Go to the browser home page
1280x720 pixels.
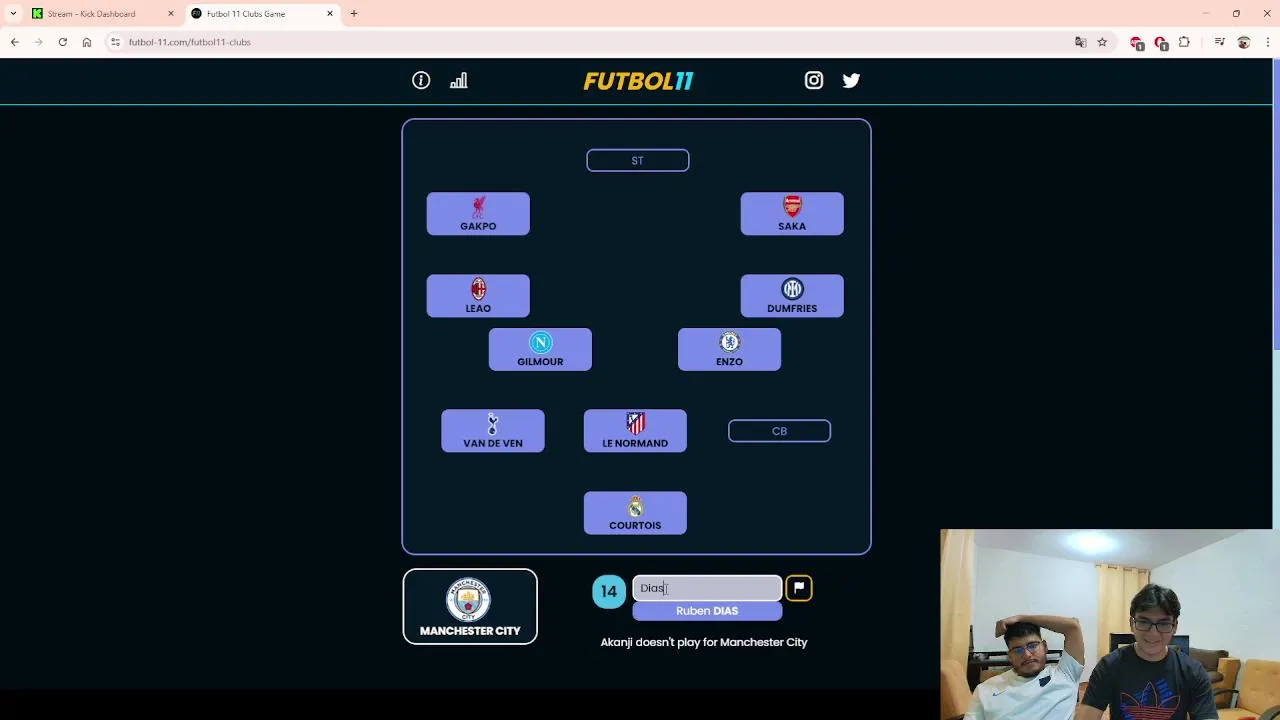pyautogui.click(x=87, y=42)
